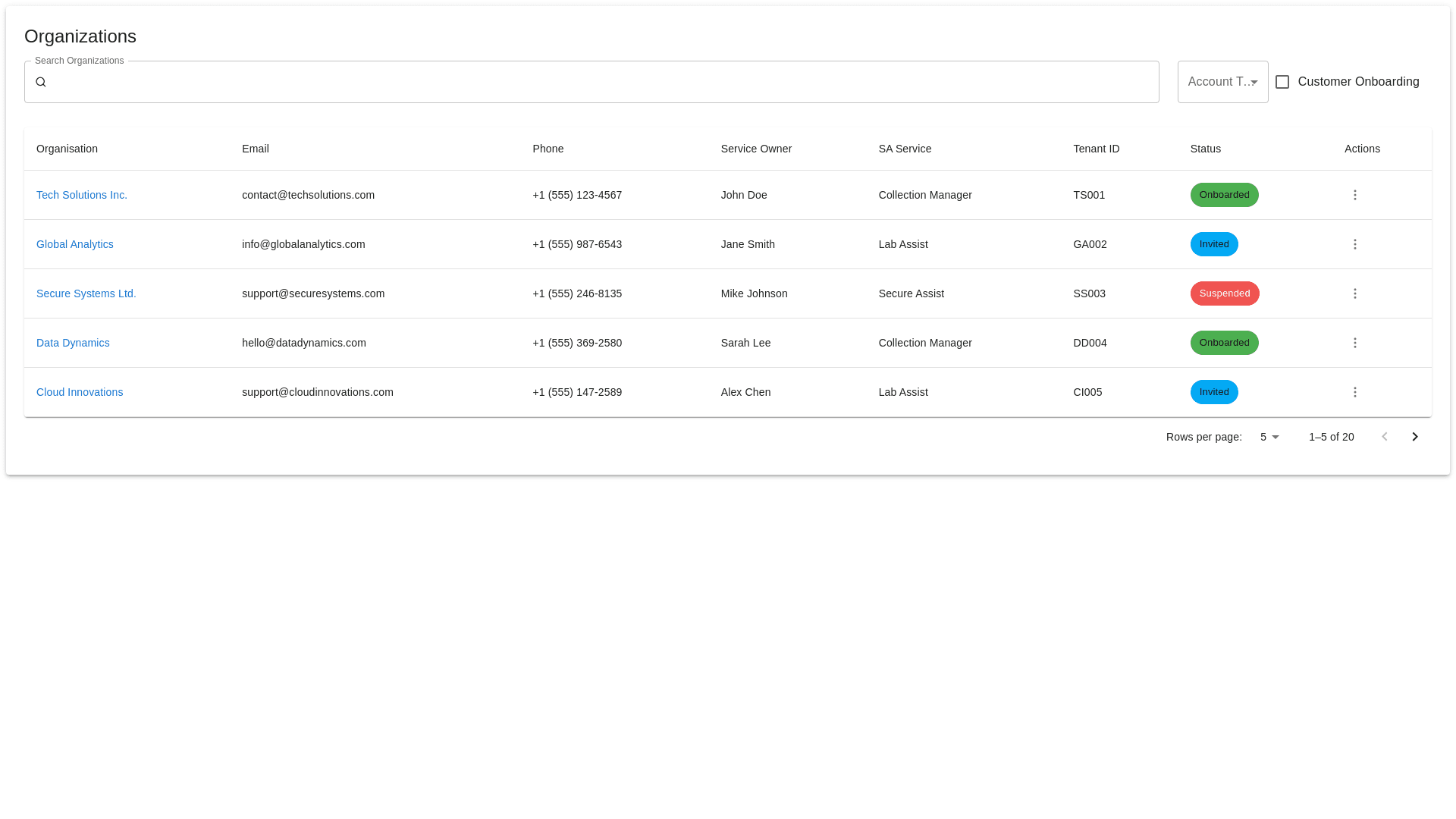Click the Organisation column header

[x=67, y=149]
